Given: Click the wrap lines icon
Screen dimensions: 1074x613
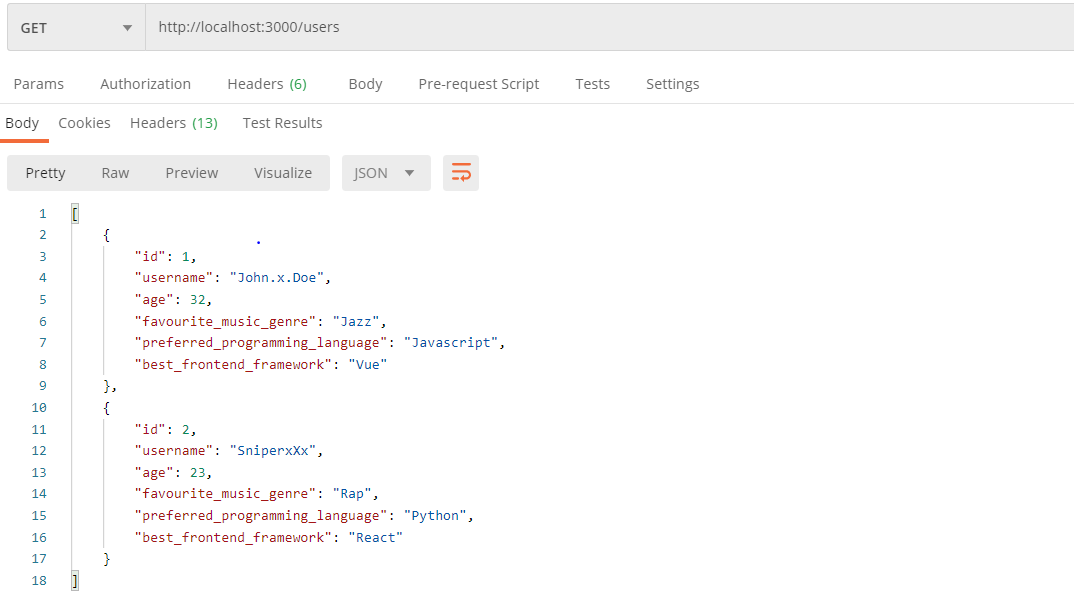Looking at the screenshot, I should (x=460, y=172).
